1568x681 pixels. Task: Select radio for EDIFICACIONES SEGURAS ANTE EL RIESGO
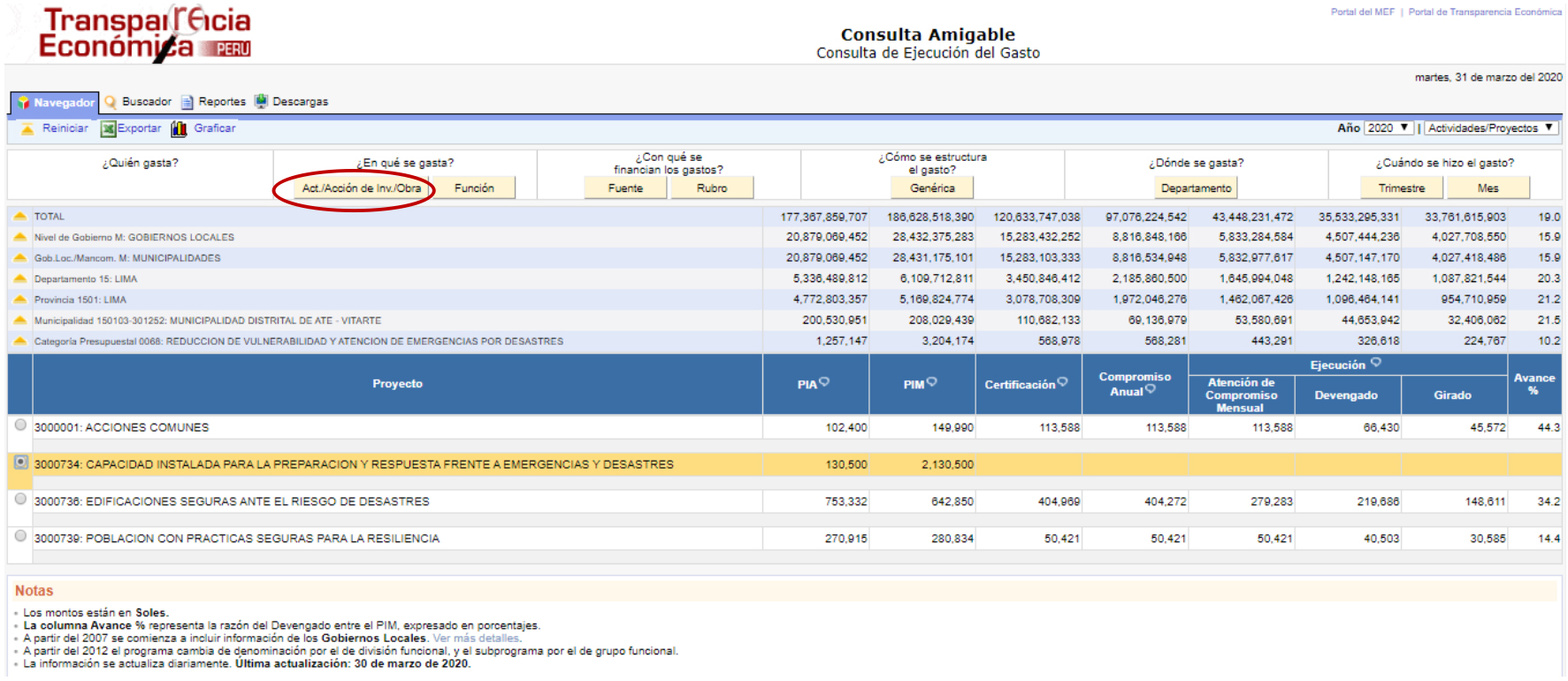[x=20, y=499]
